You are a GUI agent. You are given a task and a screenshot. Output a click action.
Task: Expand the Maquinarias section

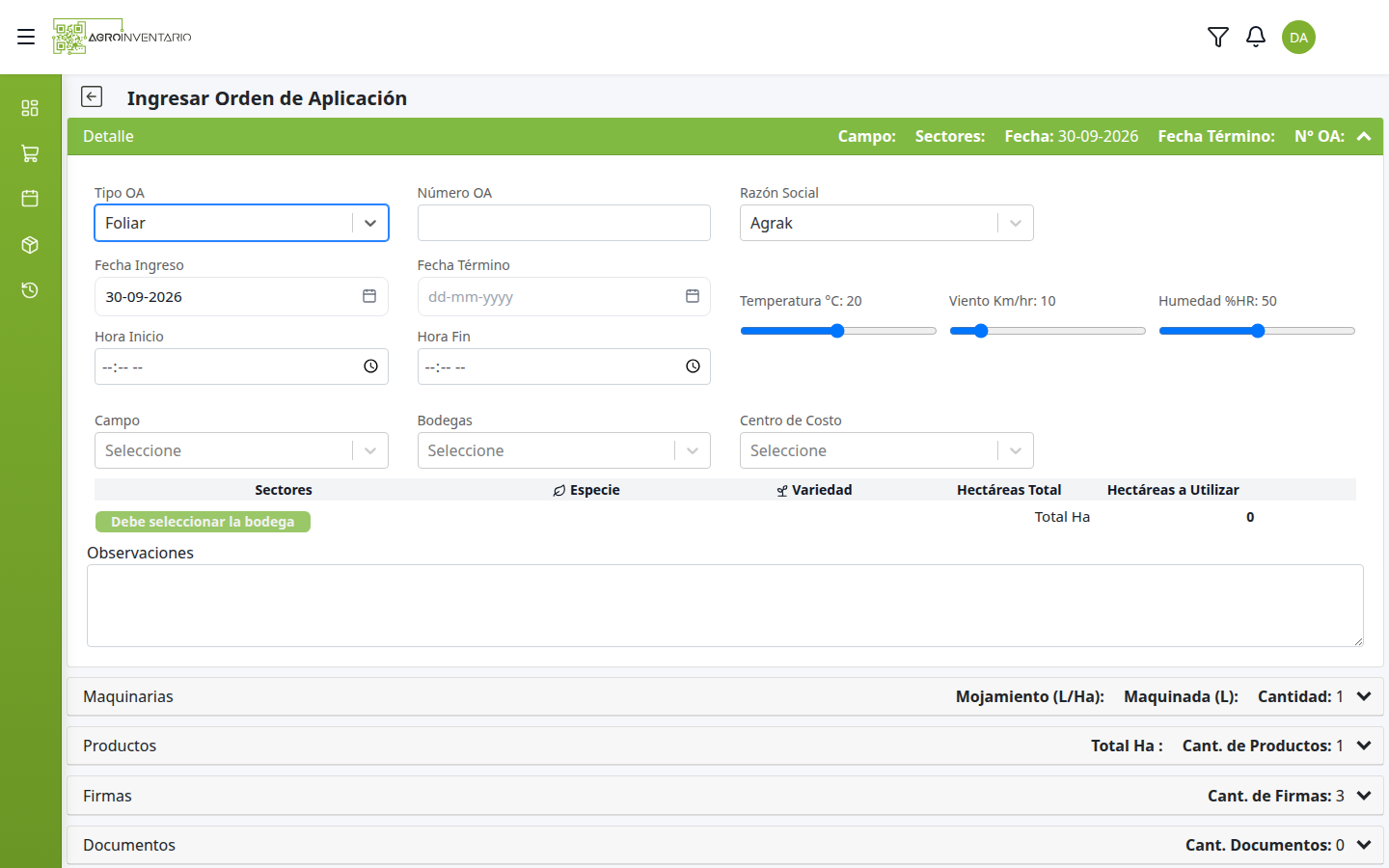tap(1364, 696)
